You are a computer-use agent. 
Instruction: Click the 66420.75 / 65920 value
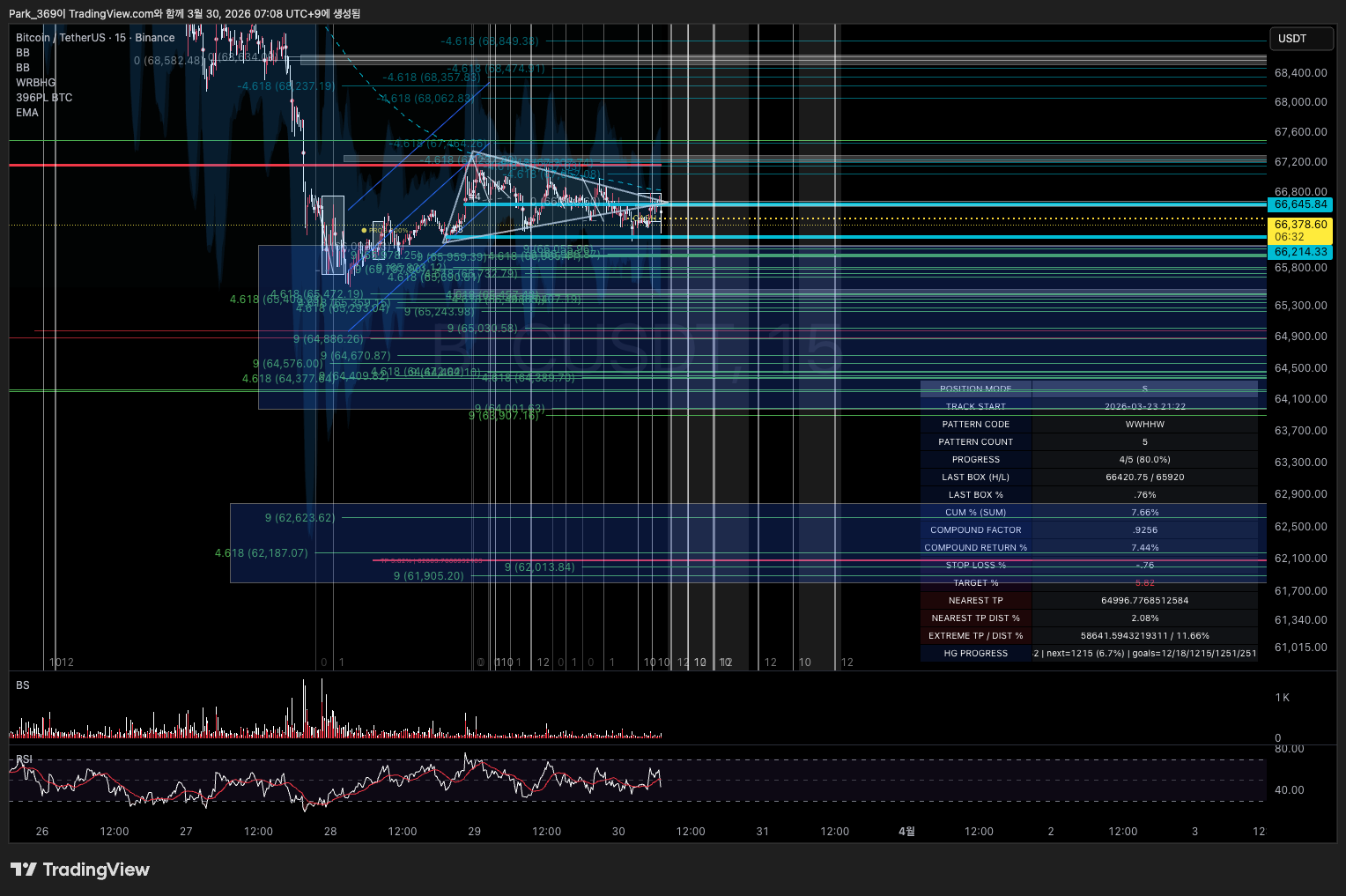(x=1145, y=478)
